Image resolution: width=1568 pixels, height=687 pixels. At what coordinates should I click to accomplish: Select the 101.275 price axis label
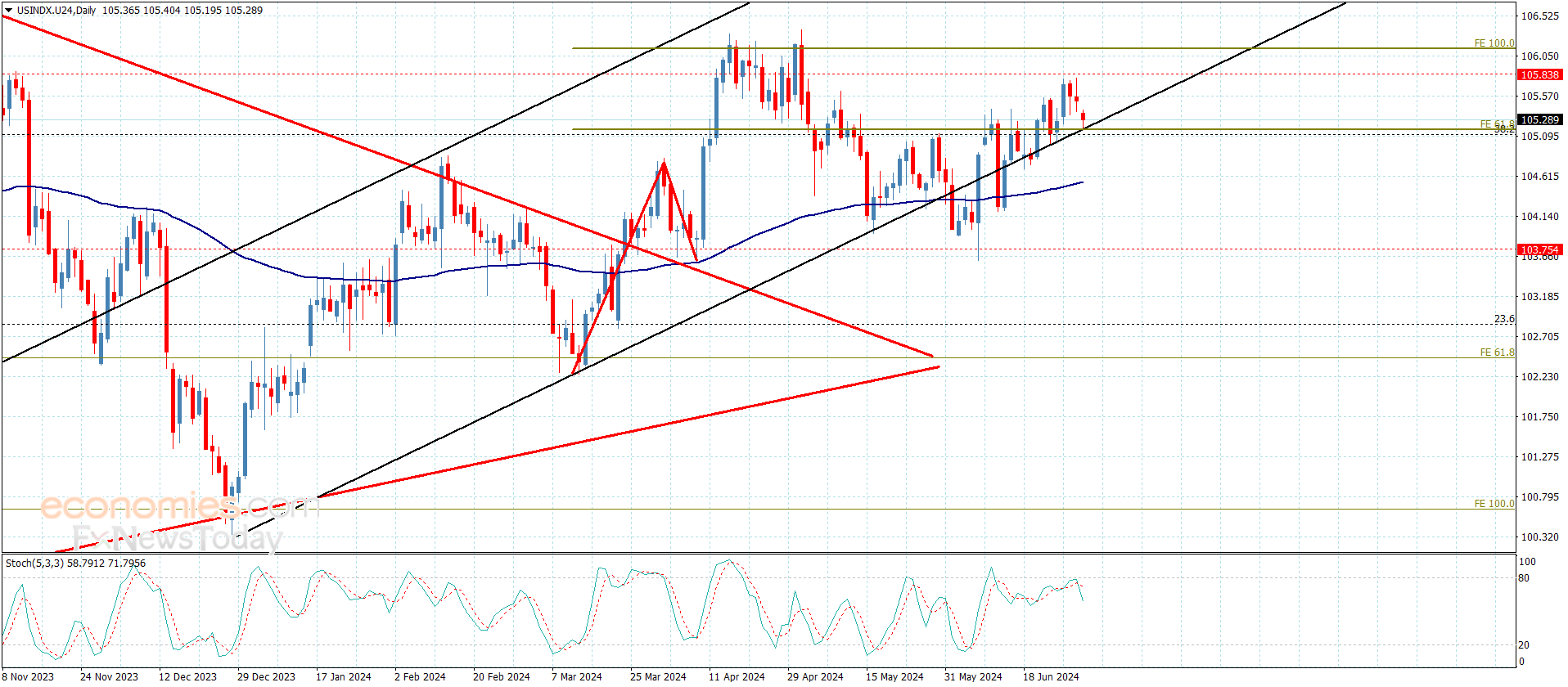tap(1539, 457)
